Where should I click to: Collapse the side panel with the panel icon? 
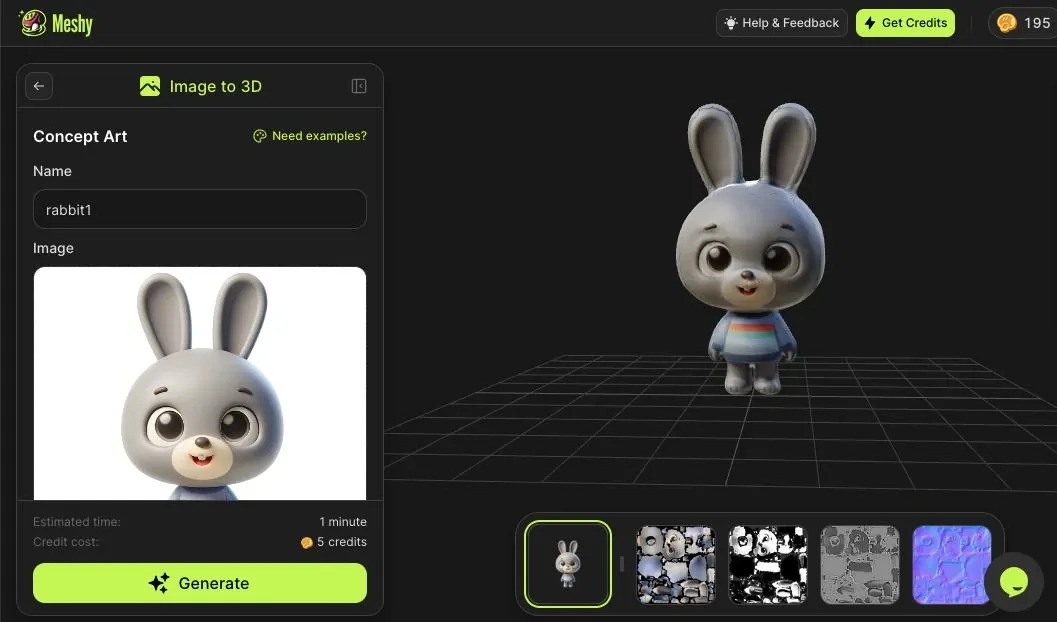click(x=359, y=86)
